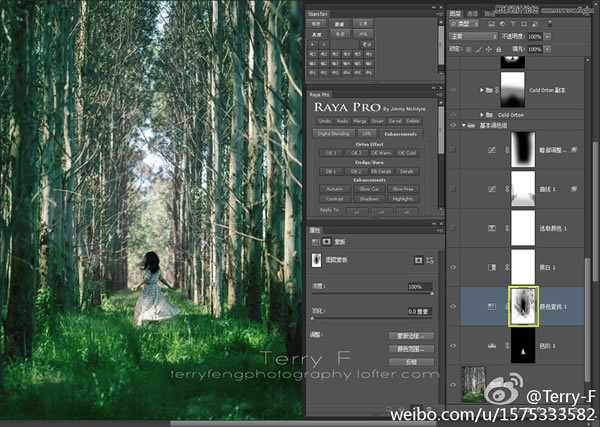Screen dimensions: 600x427
Task: Filter layers by pixel layer icon
Action: coord(492,24)
